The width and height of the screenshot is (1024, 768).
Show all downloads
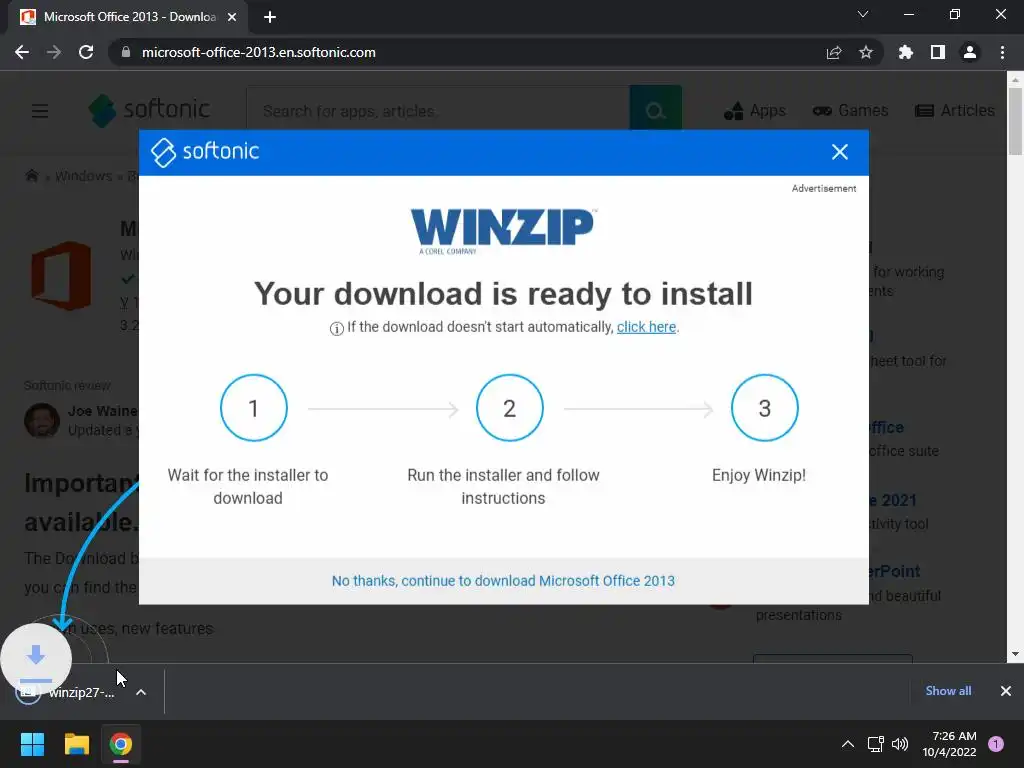948,691
